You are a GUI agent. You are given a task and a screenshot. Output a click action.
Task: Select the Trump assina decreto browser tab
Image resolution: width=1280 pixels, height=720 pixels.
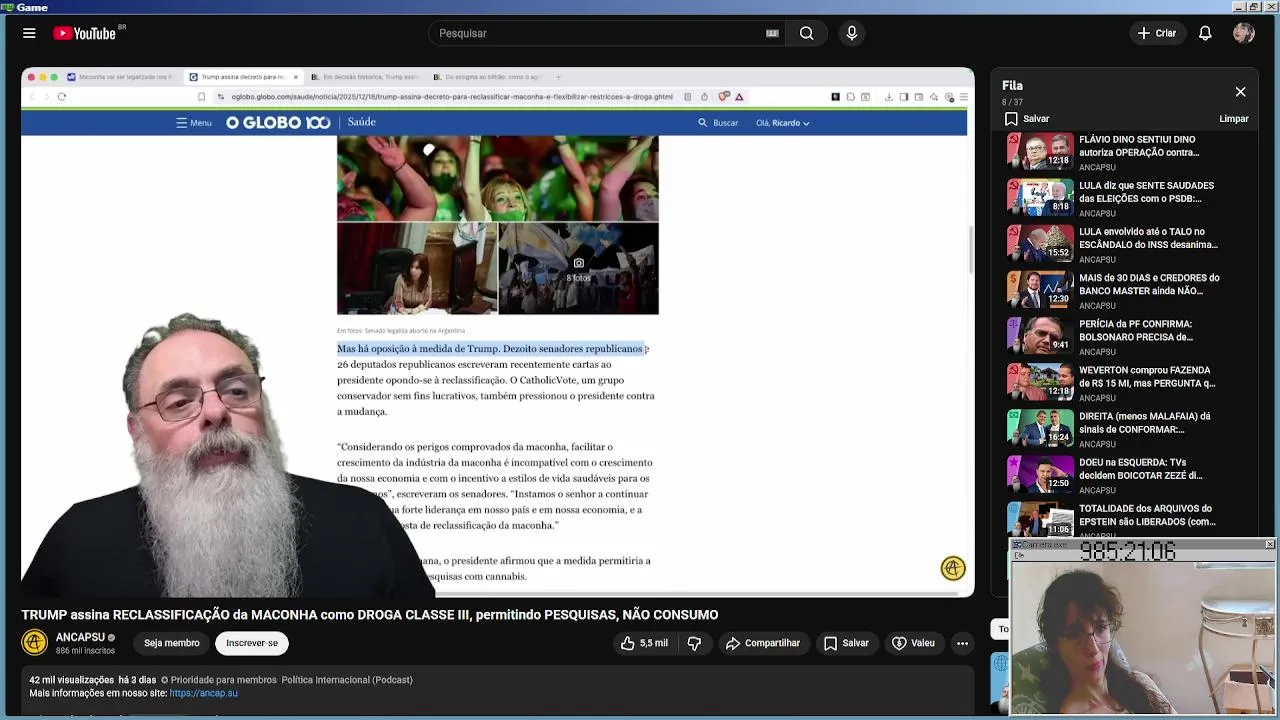(242, 77)
